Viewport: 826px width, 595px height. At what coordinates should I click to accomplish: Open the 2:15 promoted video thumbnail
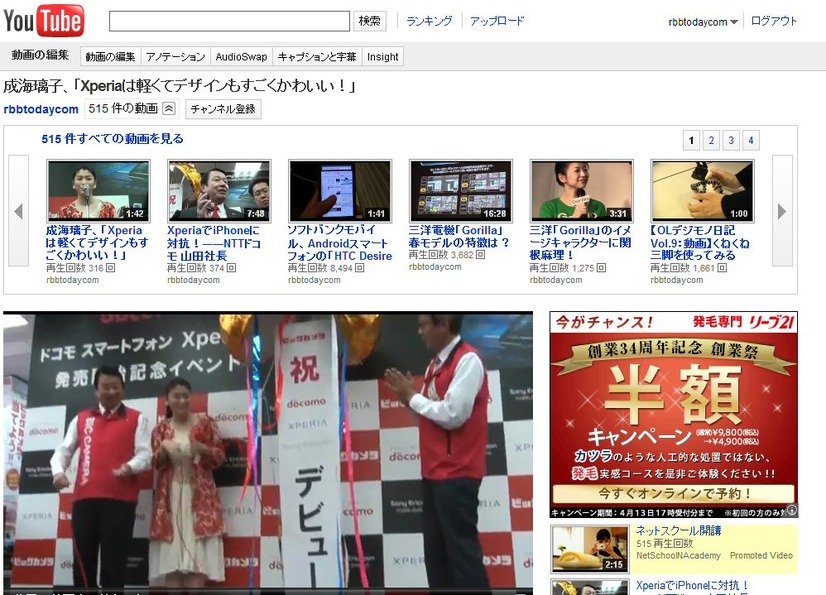[590, 549]
